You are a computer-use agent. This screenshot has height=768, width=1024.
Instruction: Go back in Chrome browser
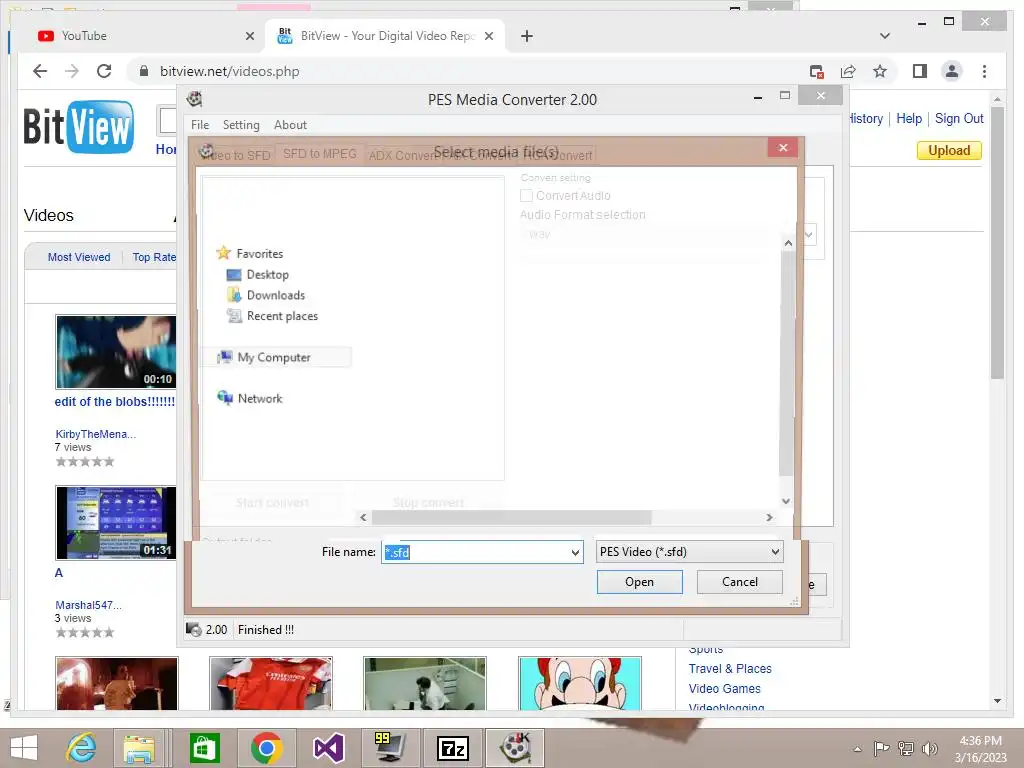coord(40,71)
